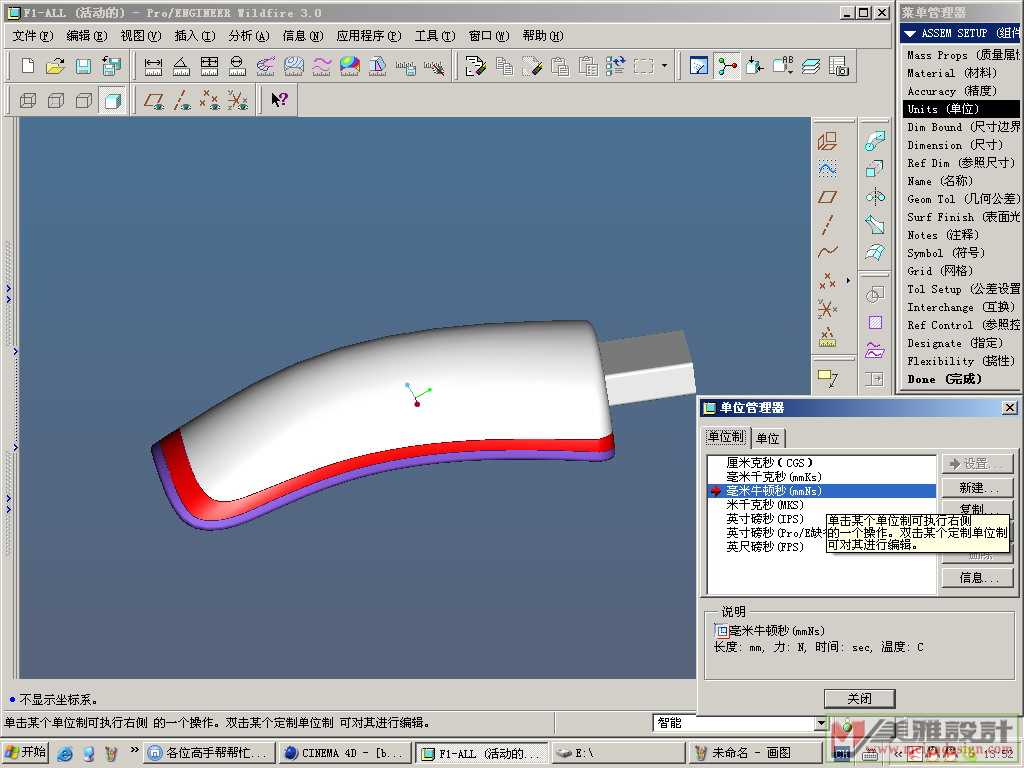
Task: Select 毫米千克秒 (mmKs) unit system
Action: pos(774,477)
